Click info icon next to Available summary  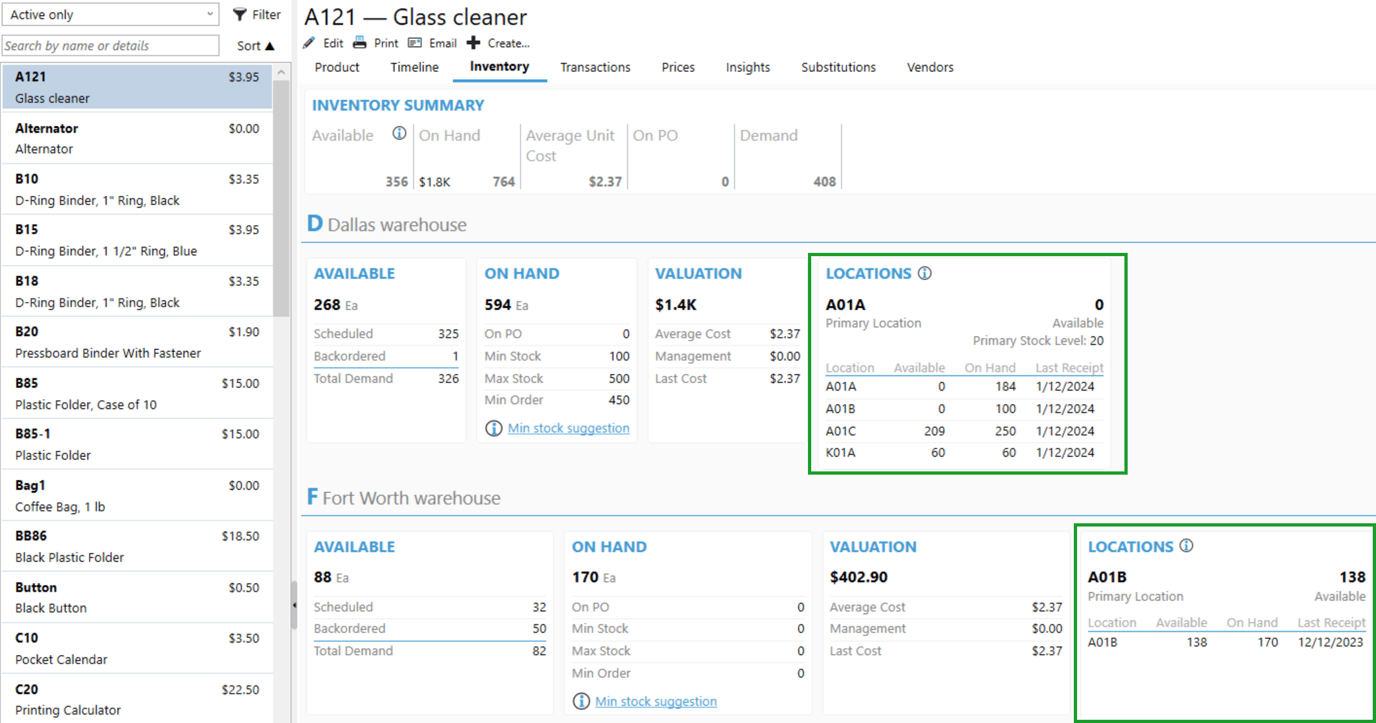(399, 134)
